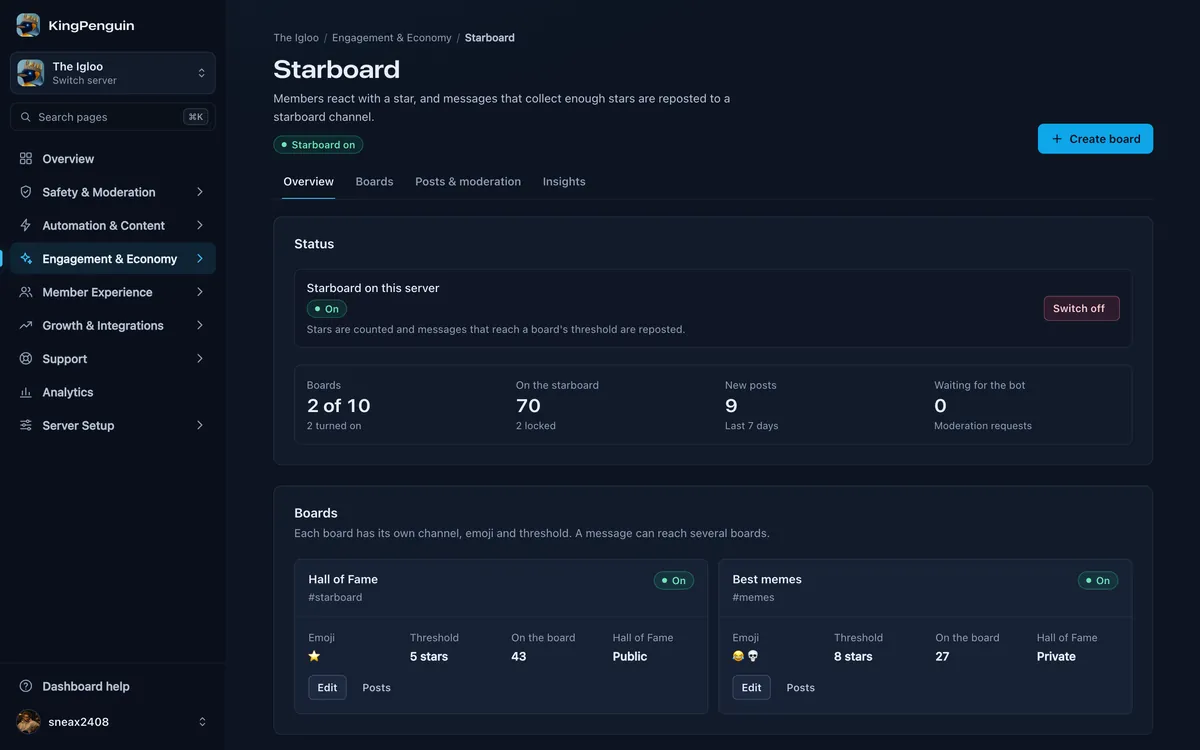The image size is (1200, 750).
Task: Click the On badge under Starboard on this server
Action: tap(327, 309)
